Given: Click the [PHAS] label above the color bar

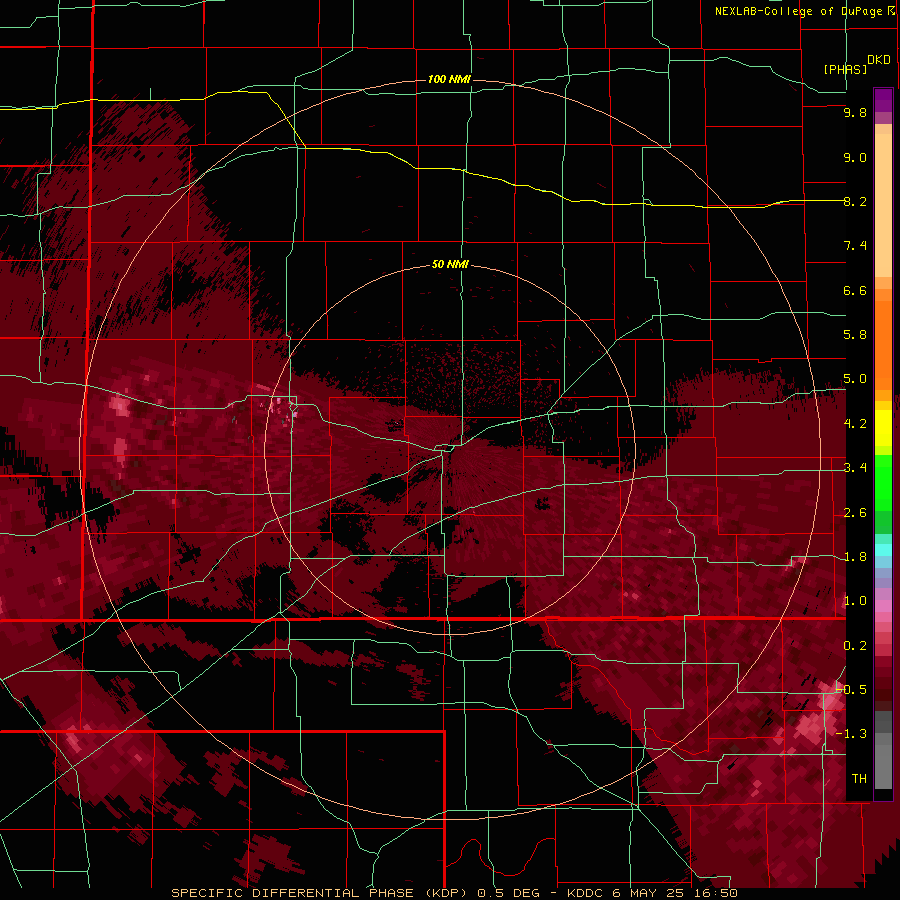Looking at the screenshot, I should pyautogui.click(x=845, y=69).
